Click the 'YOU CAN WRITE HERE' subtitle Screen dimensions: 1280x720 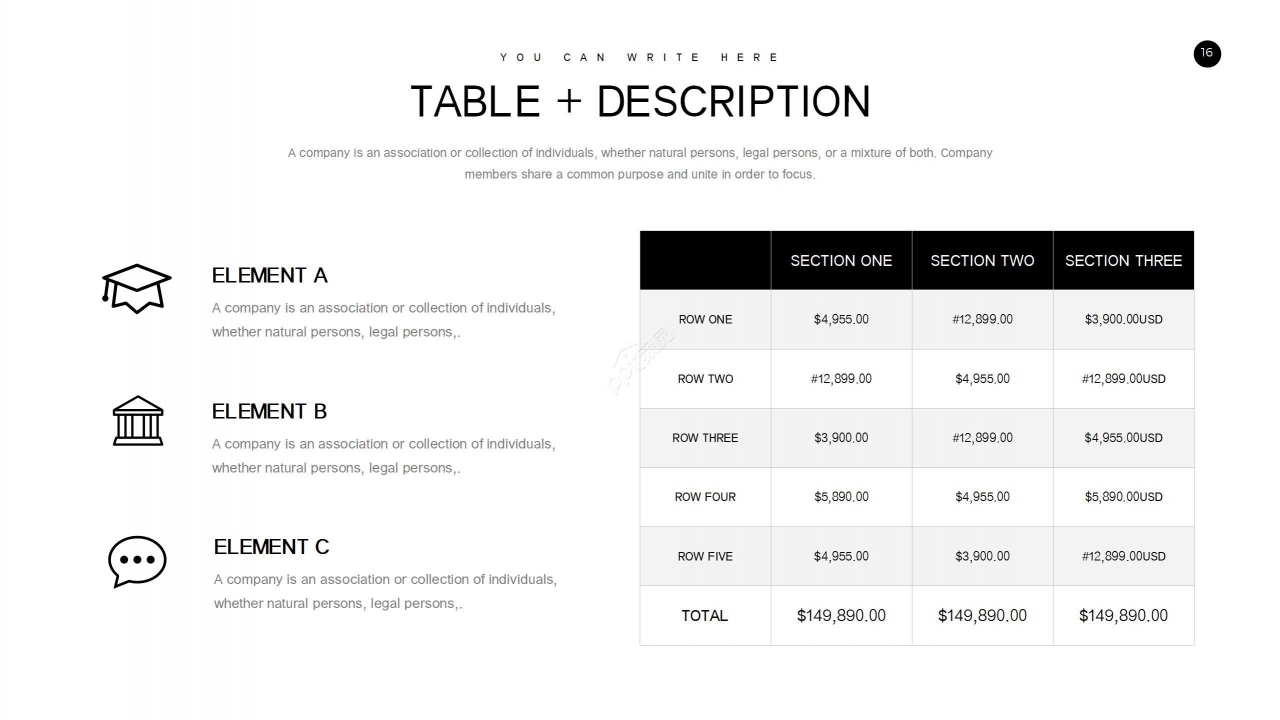point(640,58)
